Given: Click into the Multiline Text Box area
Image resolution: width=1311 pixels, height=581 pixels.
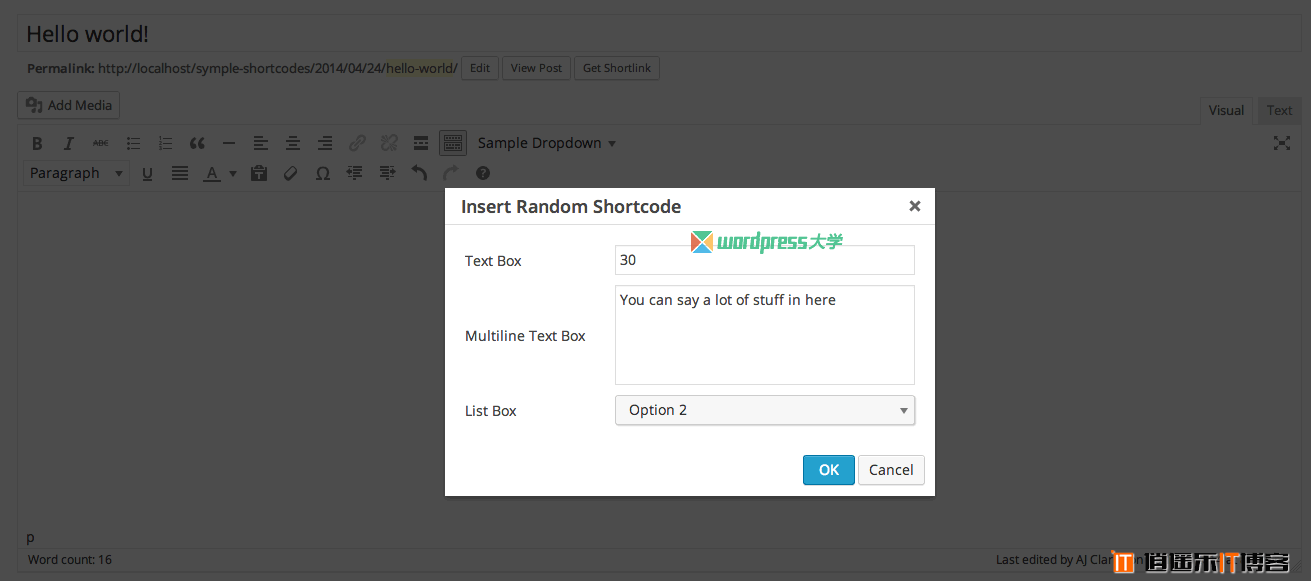Looking at the screenshot, I should click(765, 335).
